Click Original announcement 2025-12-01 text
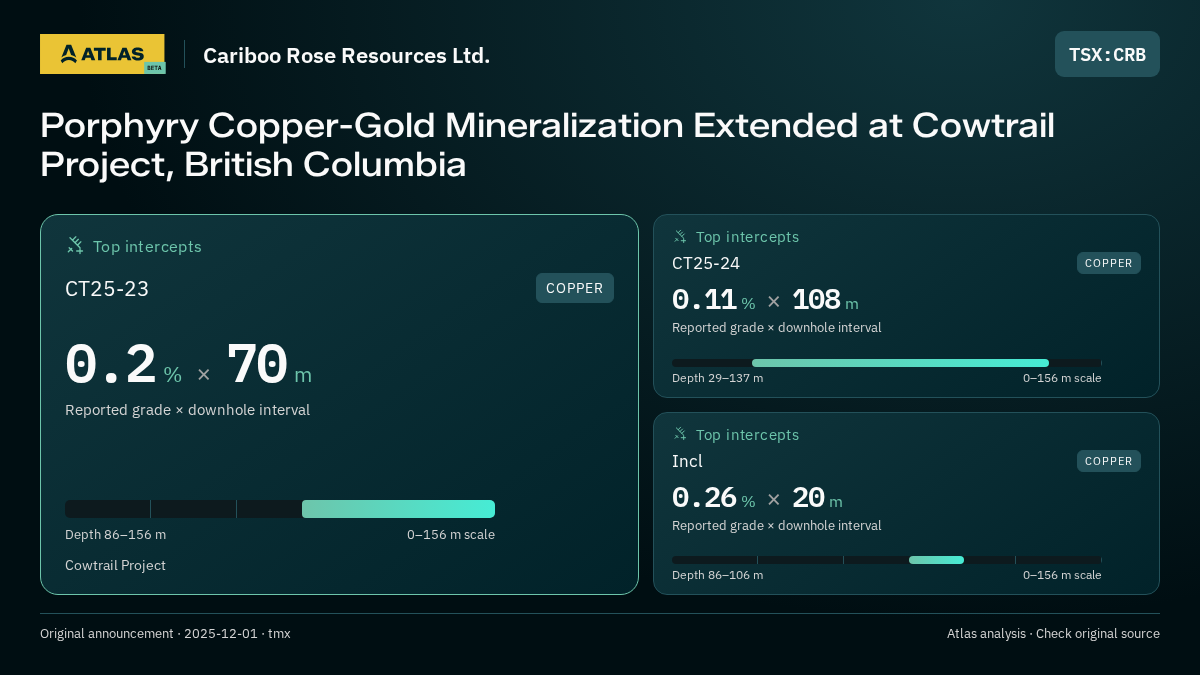 (165, 633)
